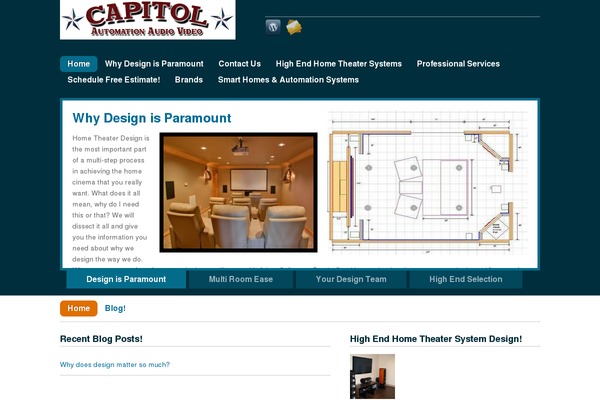Open the Blog! link

pos(115,309)
